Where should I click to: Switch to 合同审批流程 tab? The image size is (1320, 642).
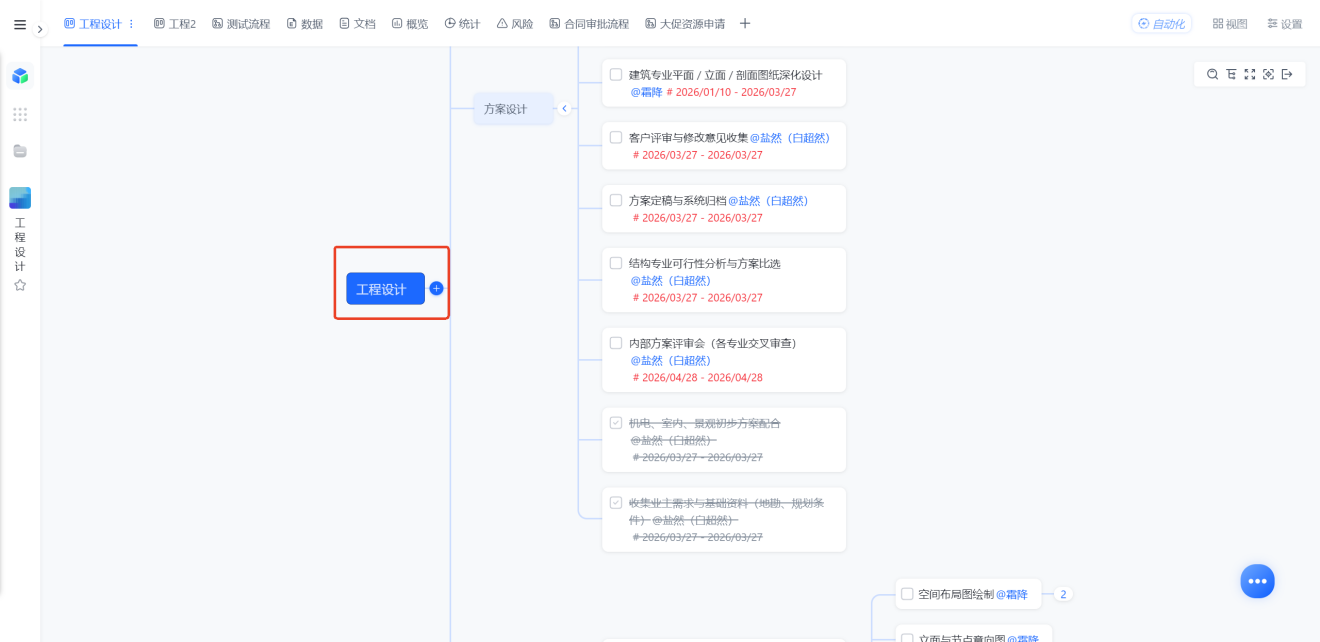pos(589,24)
